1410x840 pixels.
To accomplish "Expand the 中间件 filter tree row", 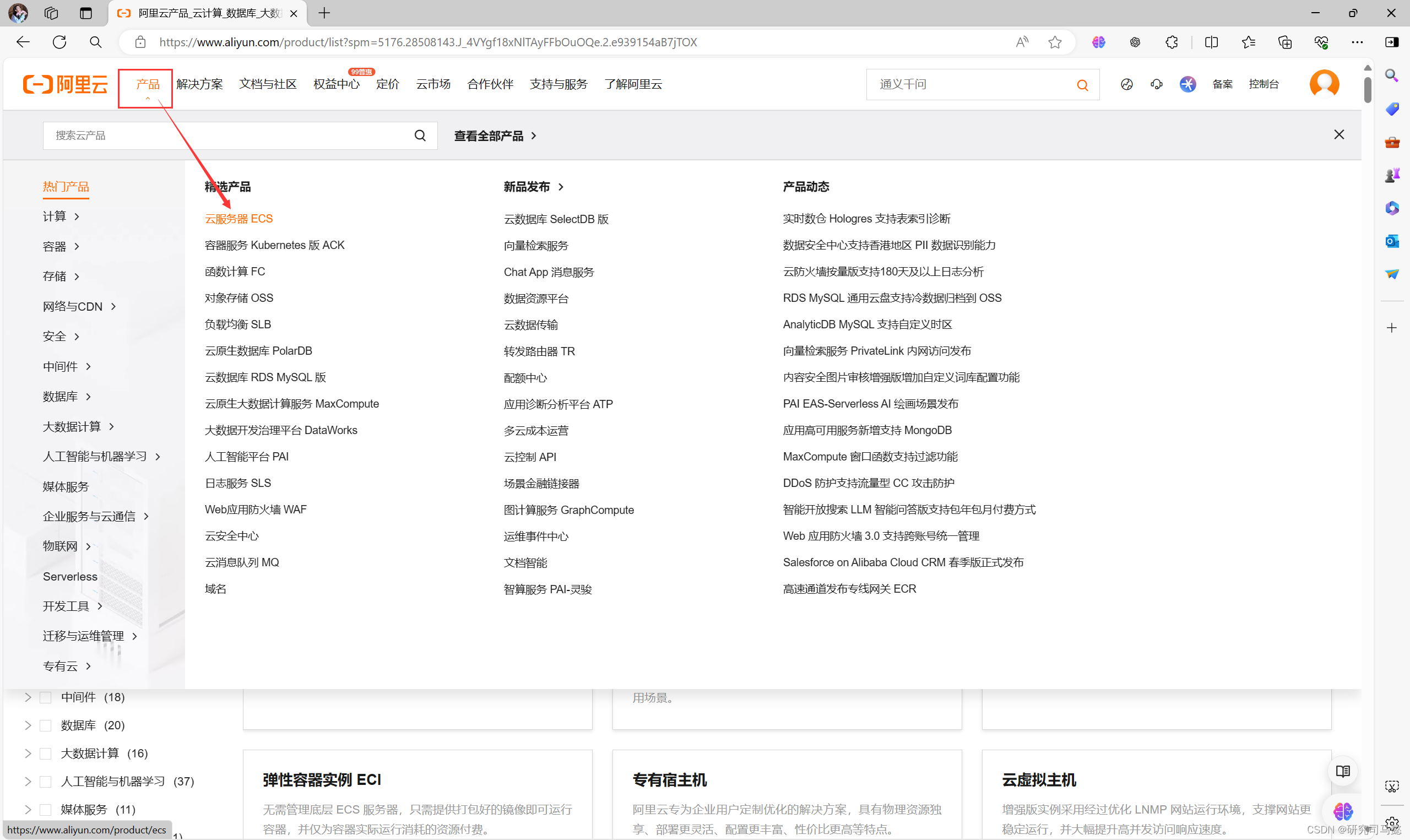I will point(28,697).
